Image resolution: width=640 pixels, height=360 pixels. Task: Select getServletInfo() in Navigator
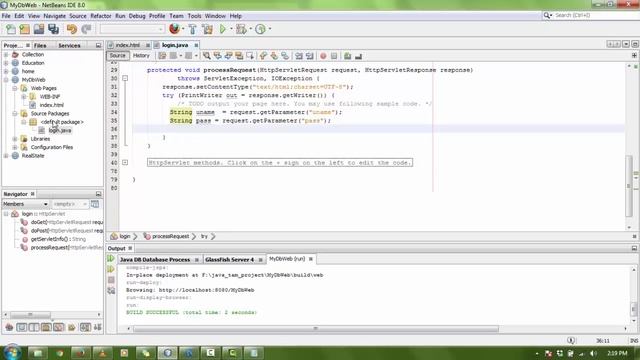click(58, 239)
